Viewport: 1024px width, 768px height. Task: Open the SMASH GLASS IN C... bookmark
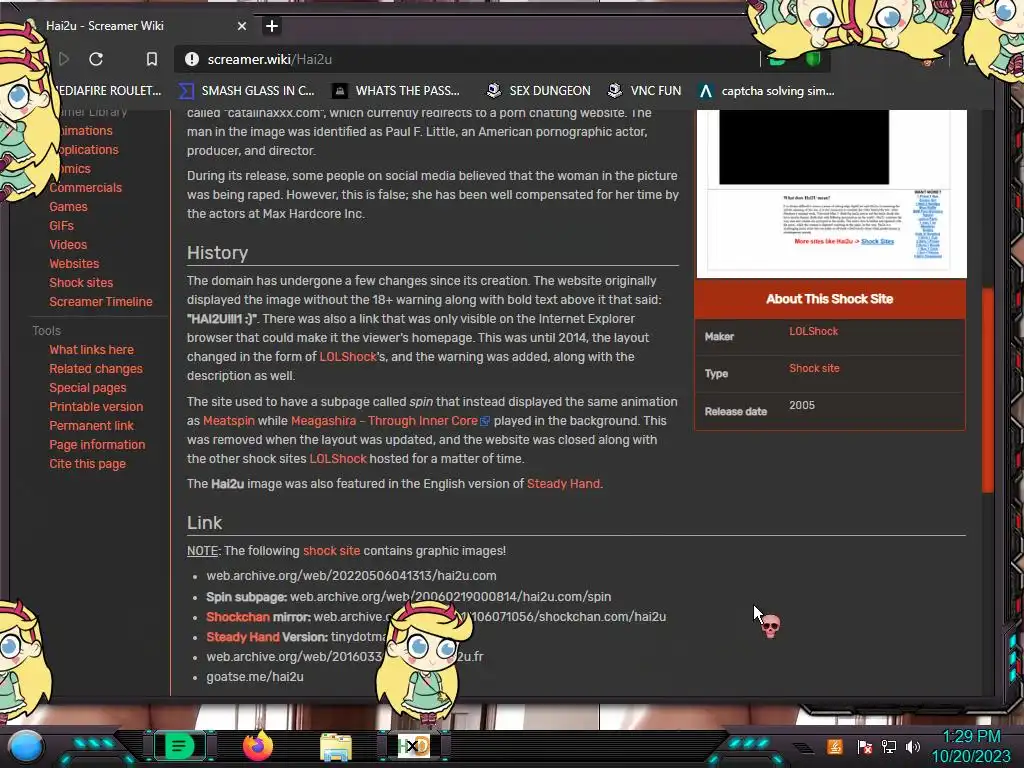pos(246,91)
